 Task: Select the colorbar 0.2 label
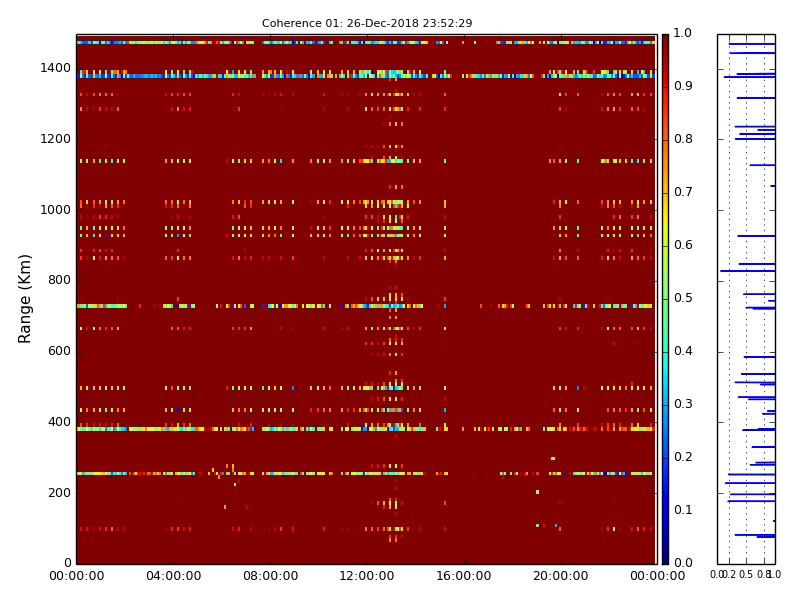pyautogui.click(x=683, y=457)
